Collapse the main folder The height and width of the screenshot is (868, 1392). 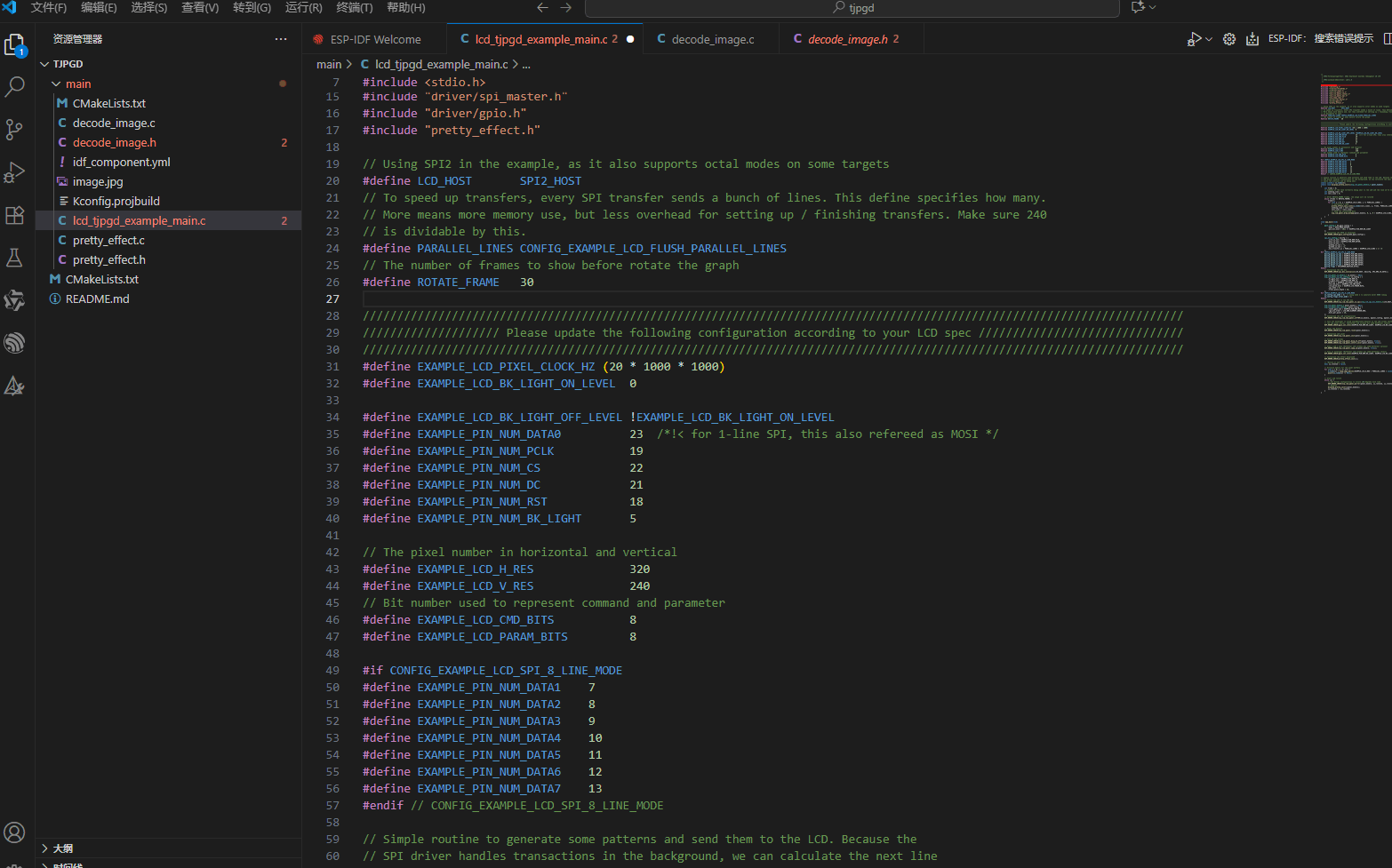click(x=56, y=84)
